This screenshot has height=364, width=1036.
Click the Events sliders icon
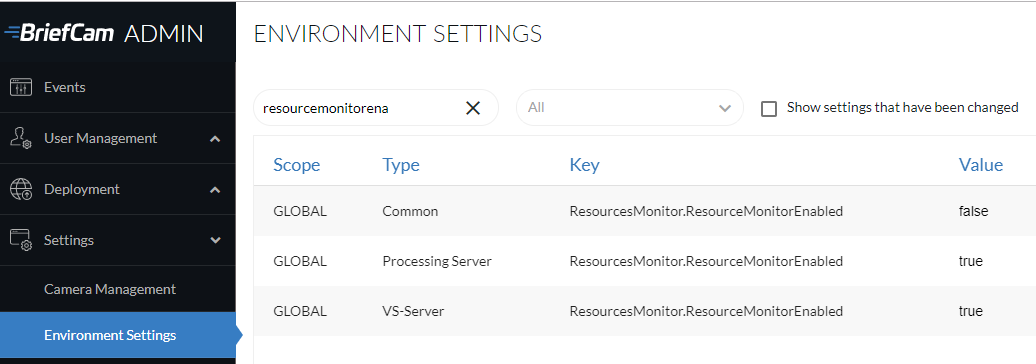click(x=21, y=87)
